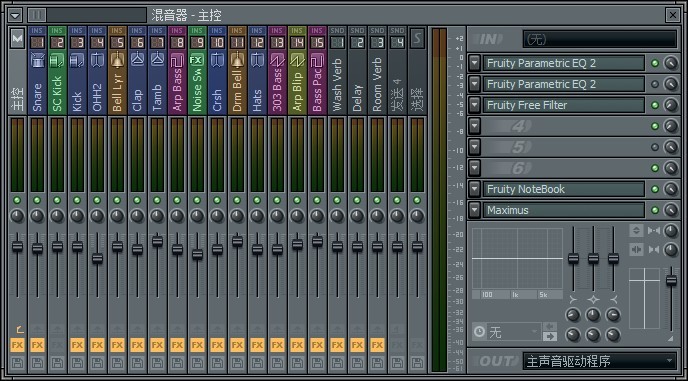Screen dimensions: 688x381
Task: Click the M icon above the 主控 strip
Action: pyautogui.click(x=17, y=39)
